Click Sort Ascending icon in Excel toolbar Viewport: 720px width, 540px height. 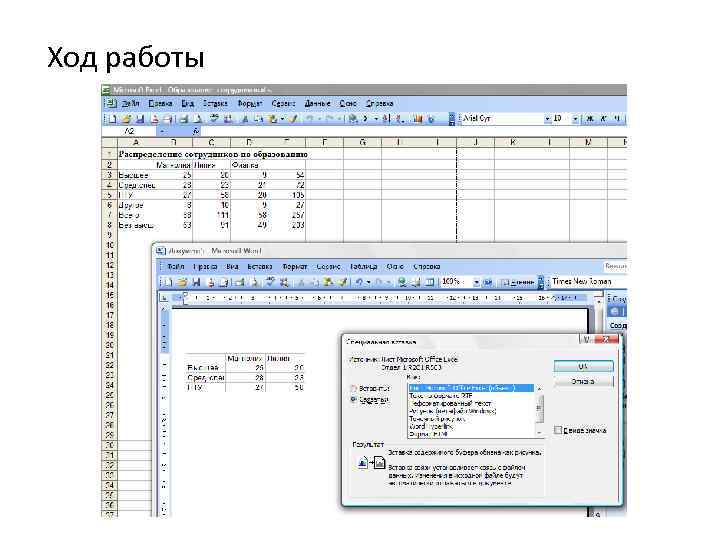click(386, 119)
